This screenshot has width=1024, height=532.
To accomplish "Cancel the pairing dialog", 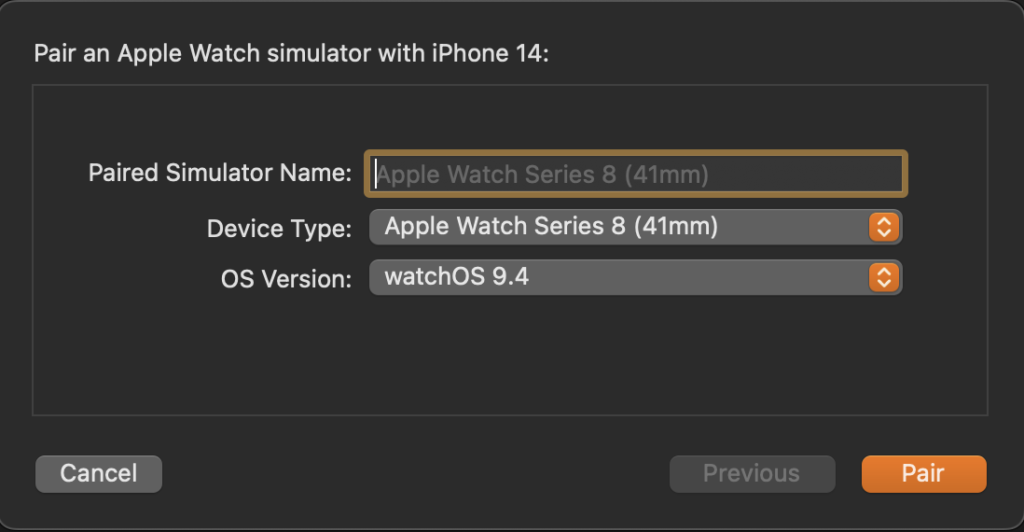I will [98, 473].
